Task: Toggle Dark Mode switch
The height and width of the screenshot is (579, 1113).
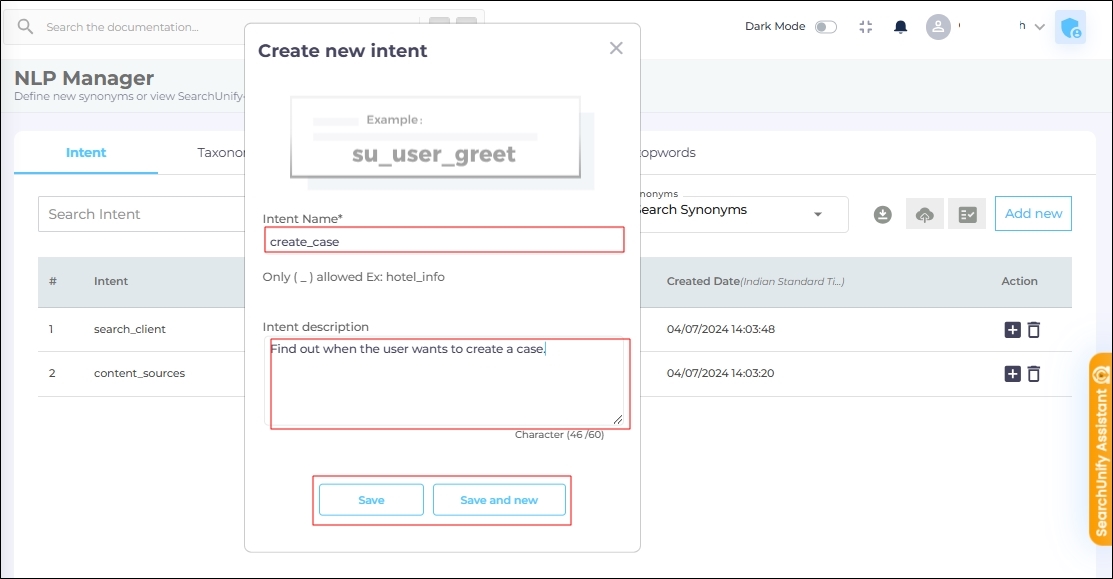Action: point(825,27)
